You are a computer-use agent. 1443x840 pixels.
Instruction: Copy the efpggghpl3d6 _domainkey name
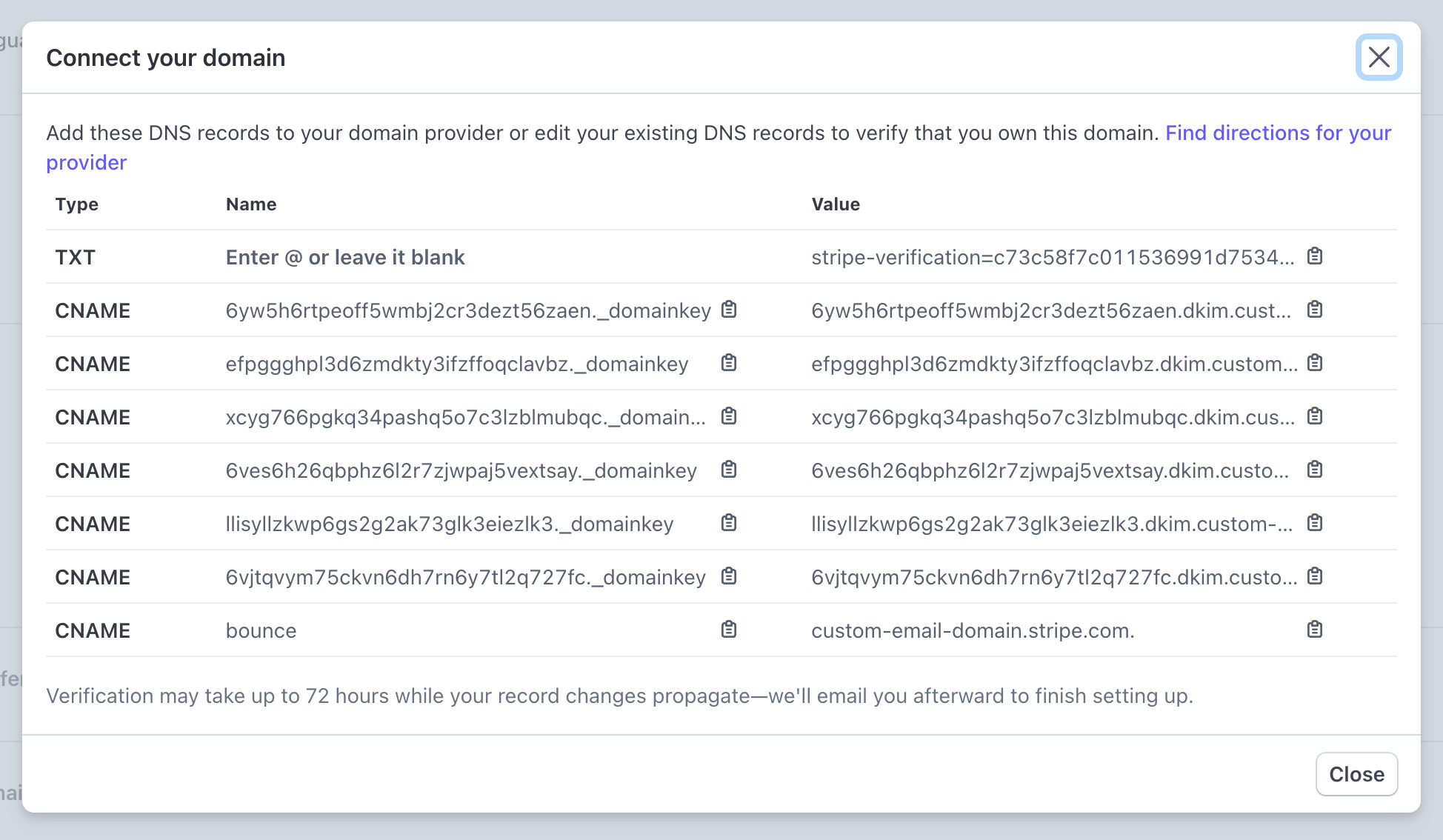coord(729,363)
